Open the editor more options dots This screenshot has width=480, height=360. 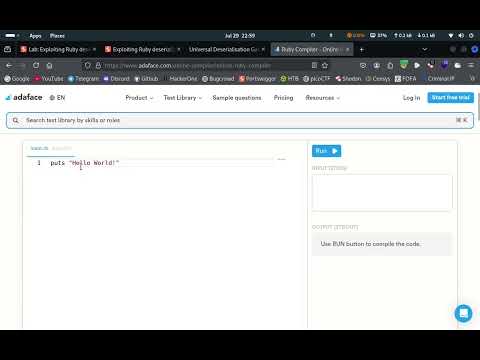(x=282, y=159)
